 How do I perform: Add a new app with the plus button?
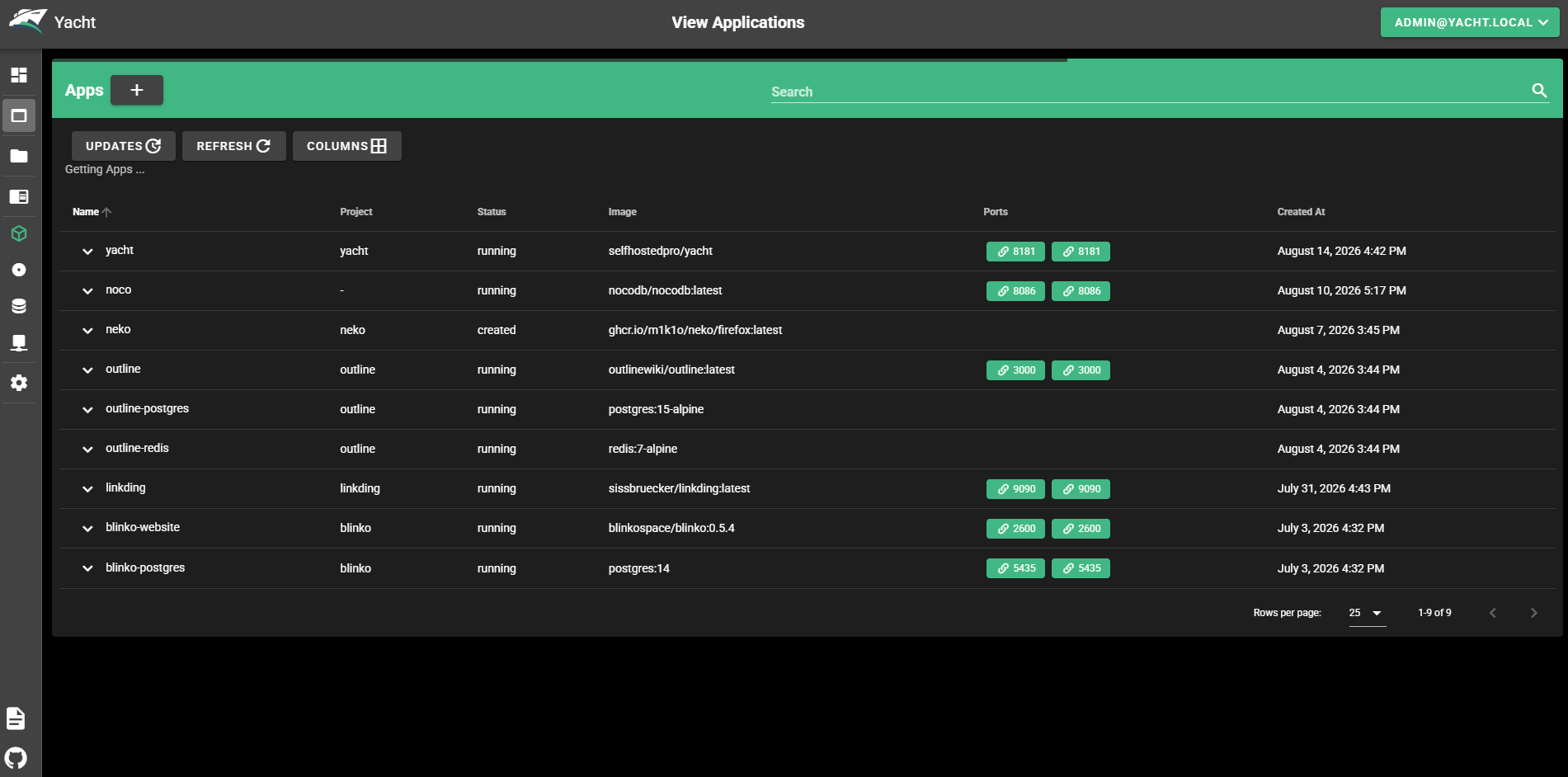coord(137,90)
